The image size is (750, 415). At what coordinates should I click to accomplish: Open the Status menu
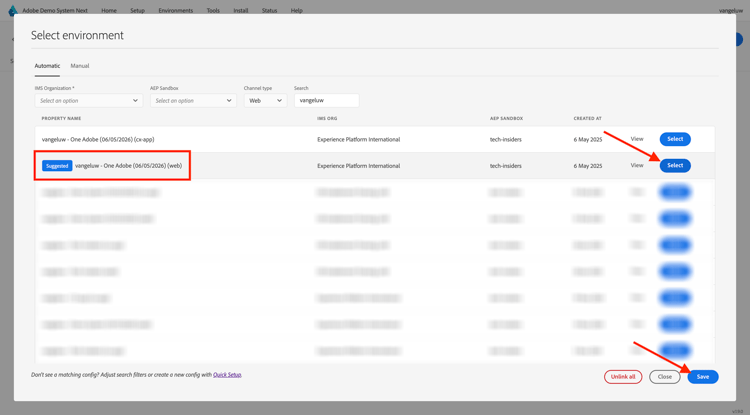[x=269, y=11]
